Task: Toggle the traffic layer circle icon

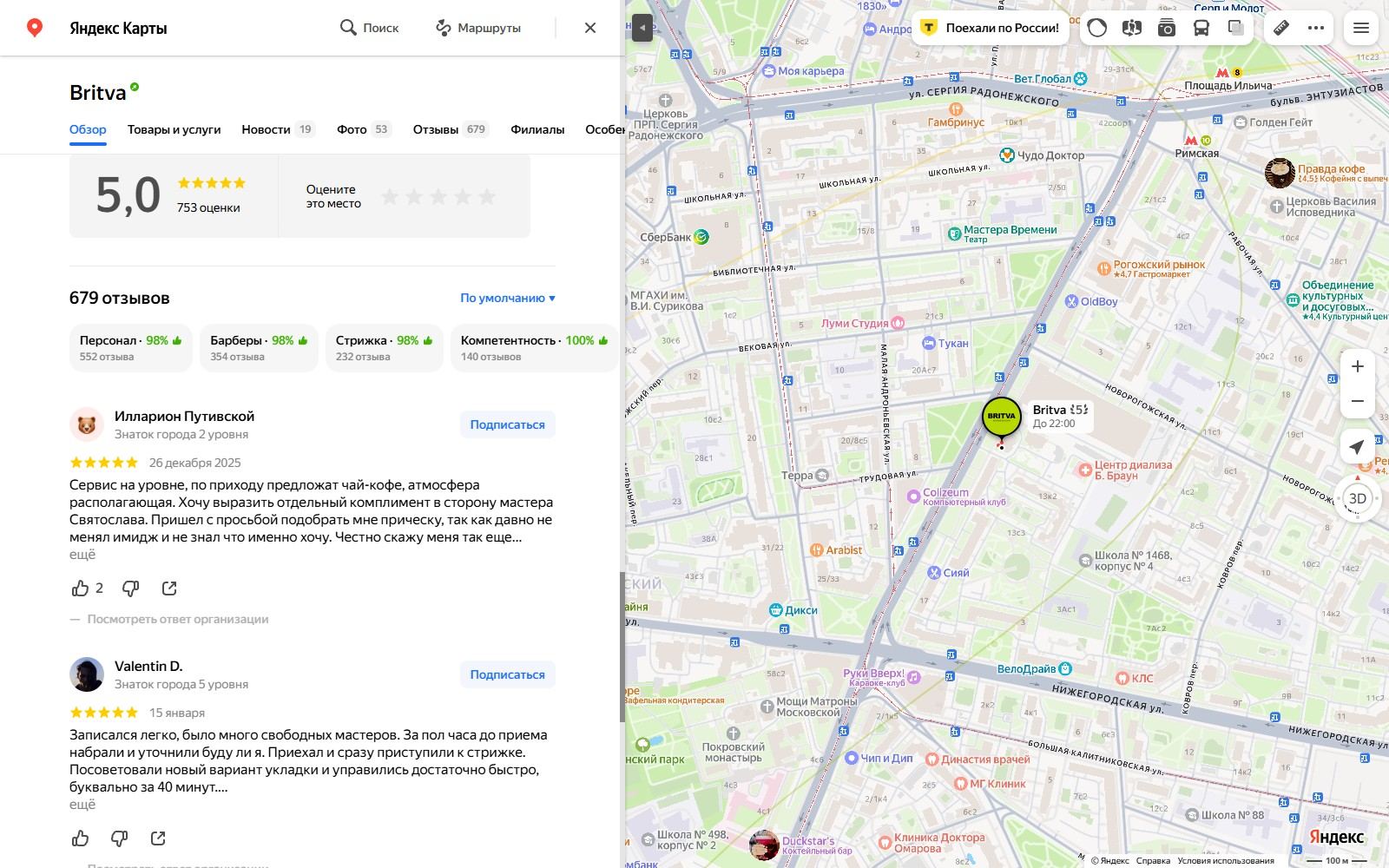Action: click(1097, 28)
